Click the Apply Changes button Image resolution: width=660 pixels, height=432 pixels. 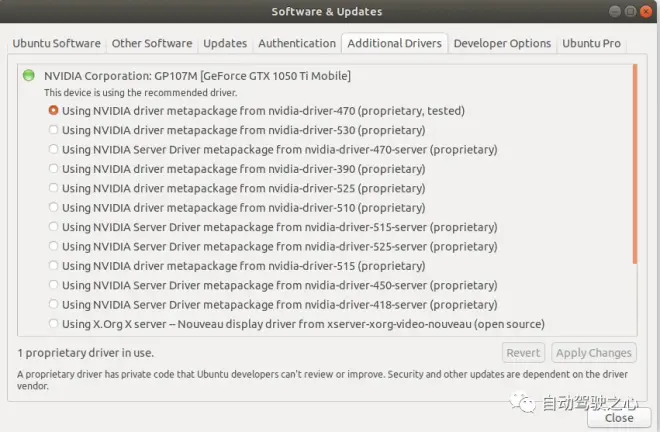pyautogui.click(x=594, y=353)
